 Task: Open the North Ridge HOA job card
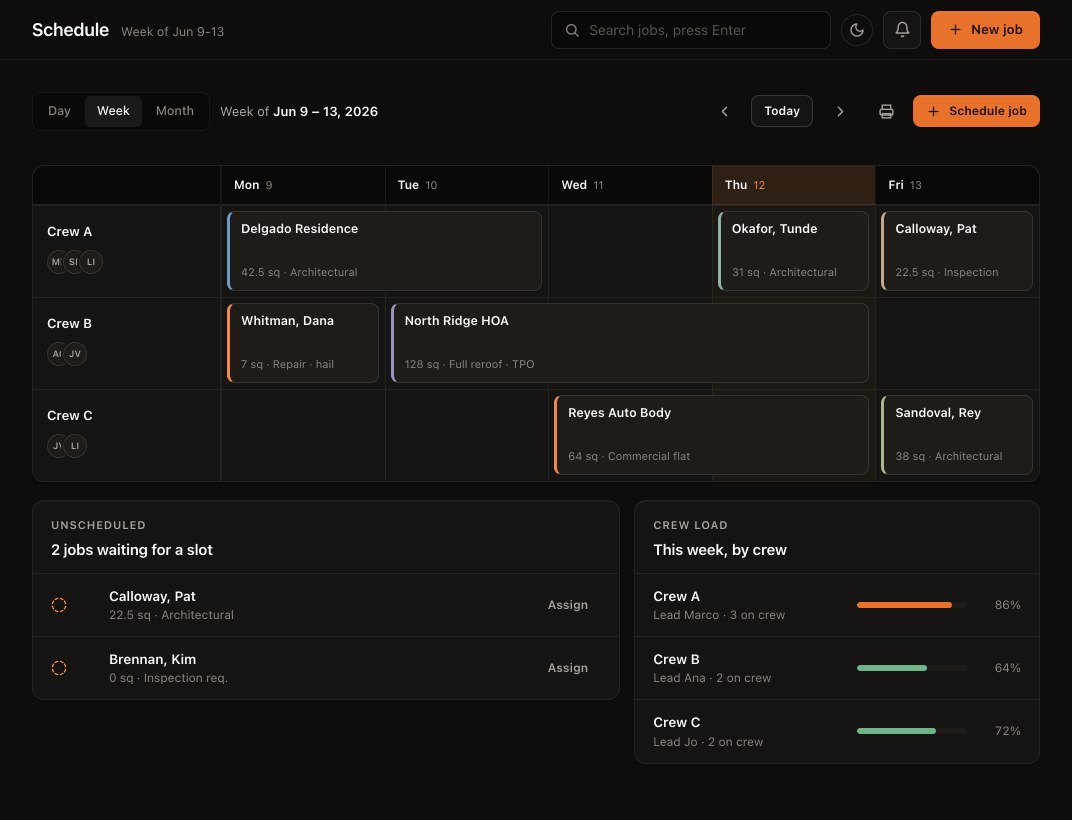(x=630, y=343)
